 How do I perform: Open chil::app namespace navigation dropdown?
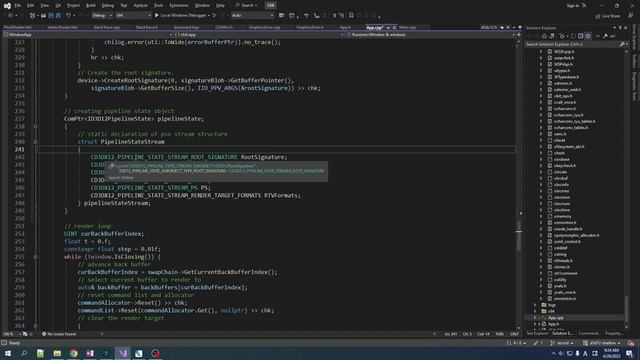(x=259, y=35)
